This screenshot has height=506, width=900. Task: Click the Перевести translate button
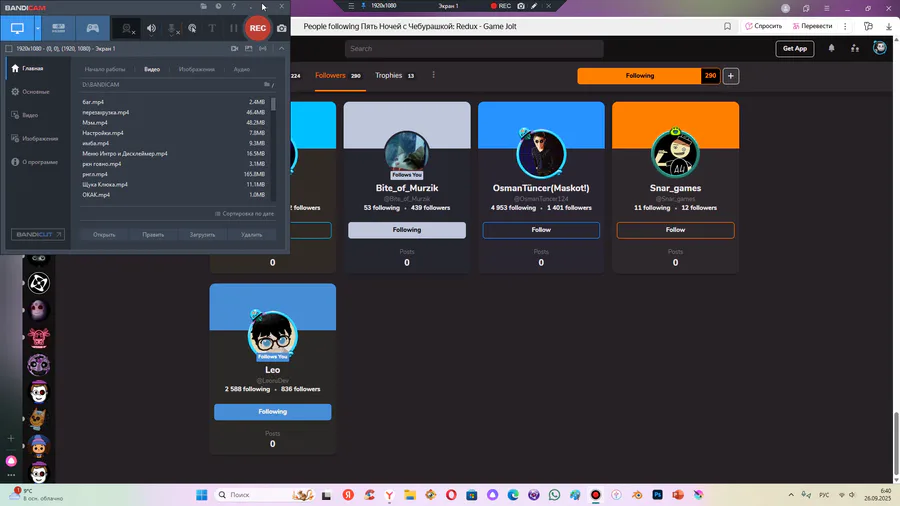pyautogui.click(x=812, y=26)
